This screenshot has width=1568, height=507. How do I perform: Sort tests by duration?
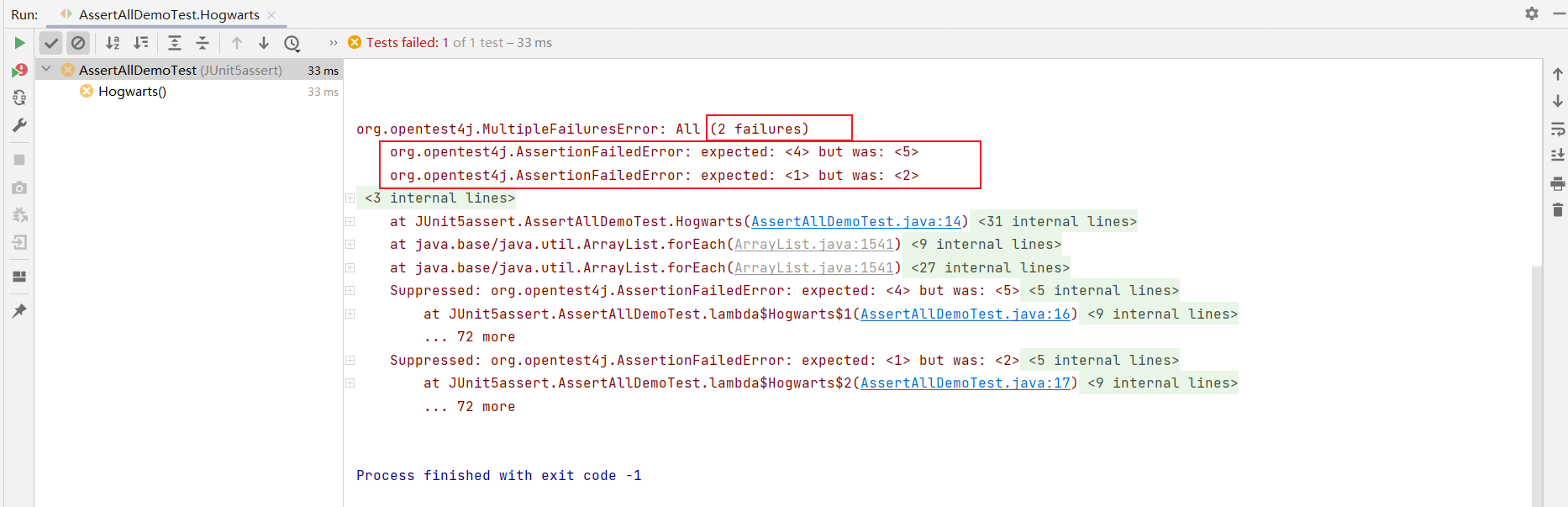[x=141, y=43]
